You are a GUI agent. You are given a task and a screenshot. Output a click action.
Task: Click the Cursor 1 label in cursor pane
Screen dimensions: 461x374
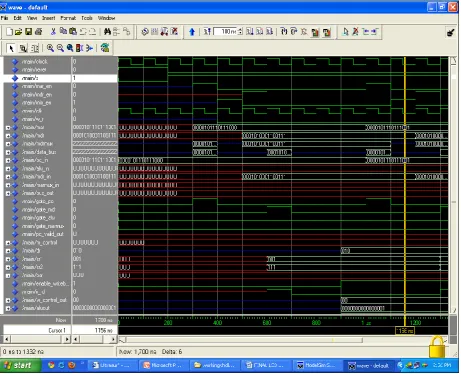[x=57, y=330]
